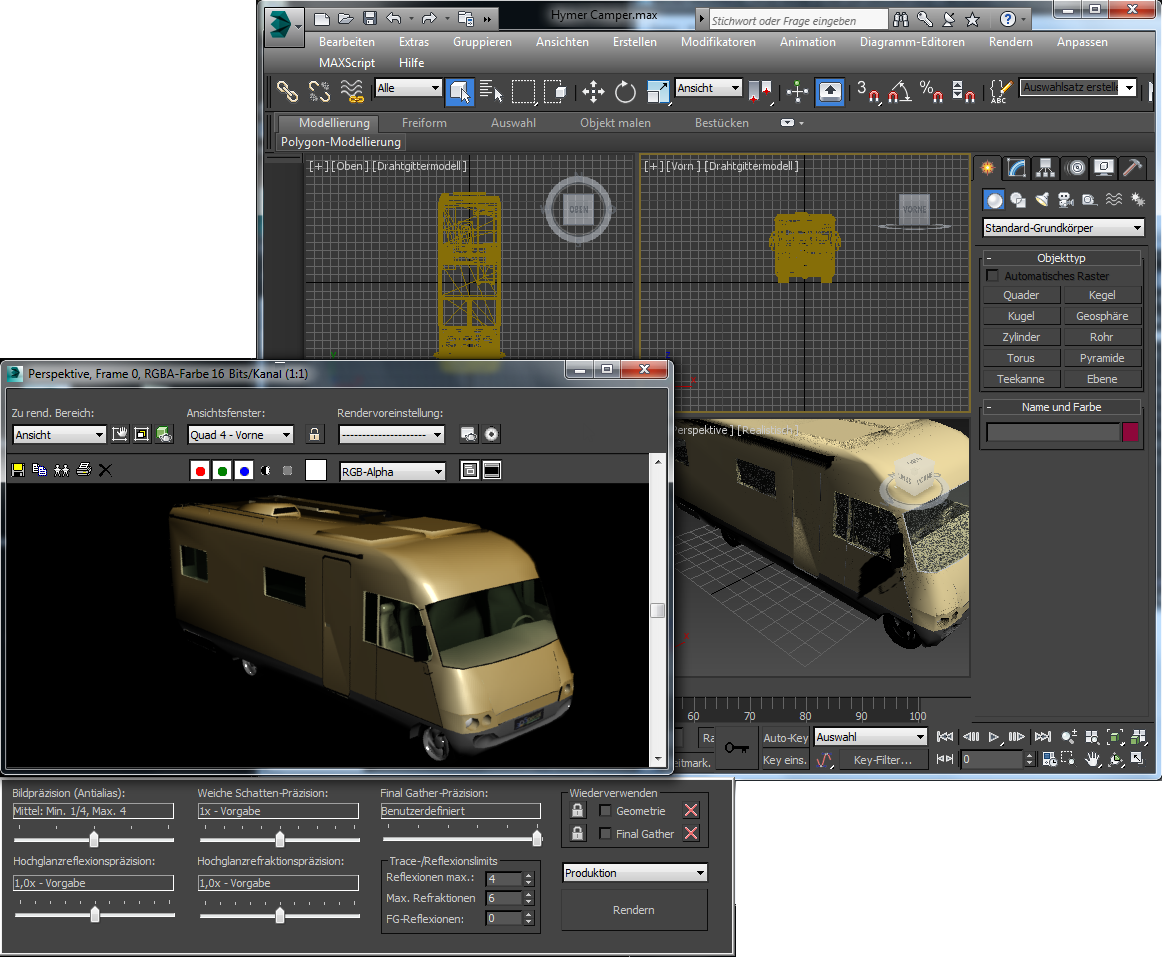Open the Modifikatoren menu

[x=718, y=42]
